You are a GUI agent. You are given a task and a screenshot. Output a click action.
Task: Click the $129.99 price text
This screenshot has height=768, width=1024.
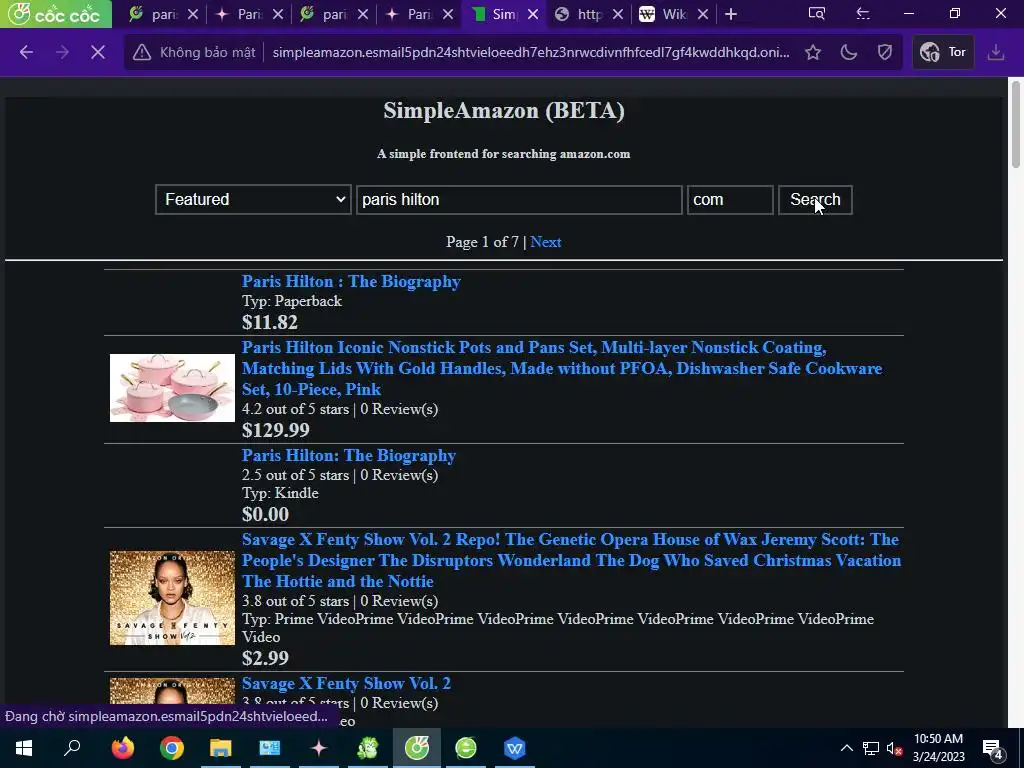tap(276, 430)
